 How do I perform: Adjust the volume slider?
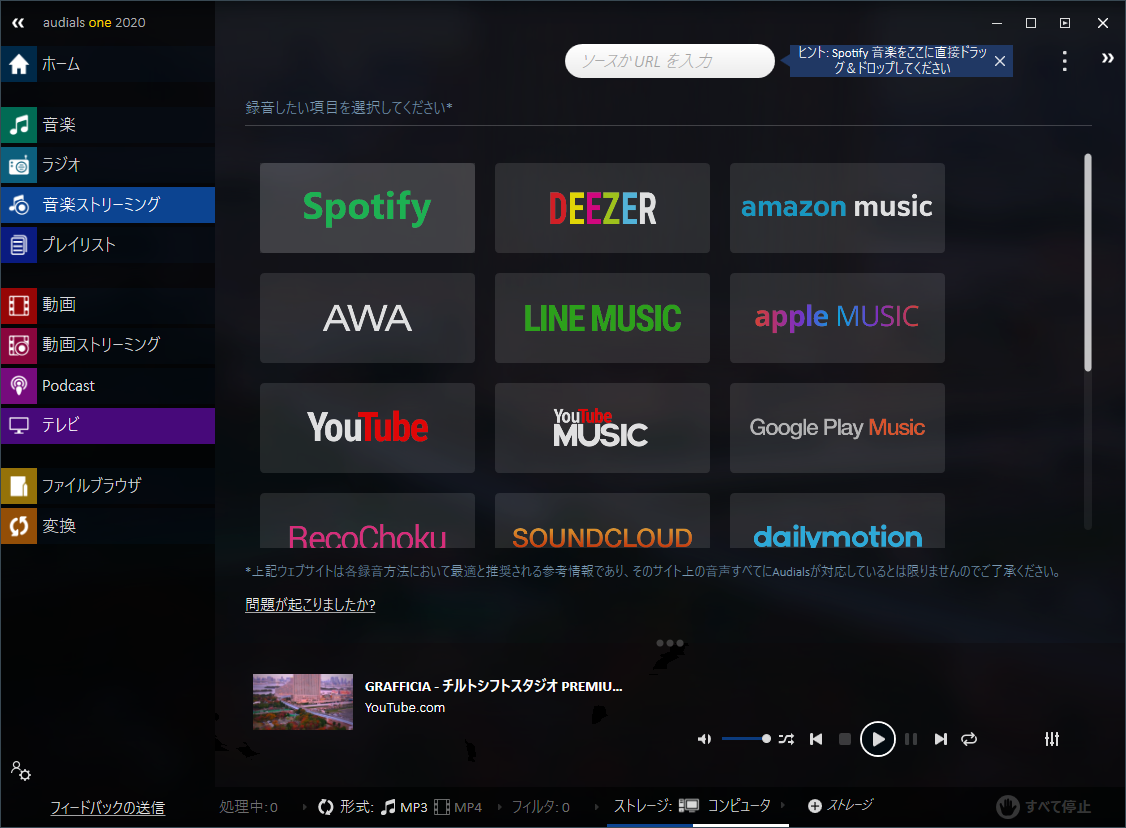(746, 739)
